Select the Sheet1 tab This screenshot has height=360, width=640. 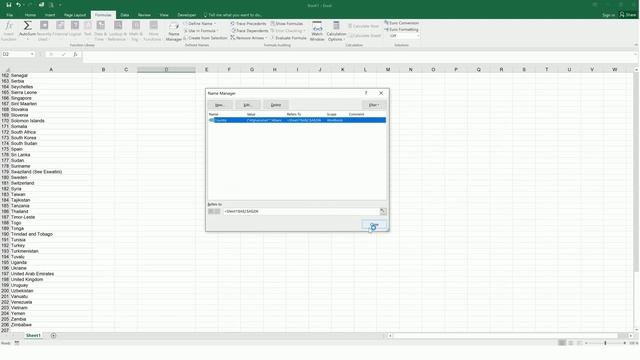33,336
